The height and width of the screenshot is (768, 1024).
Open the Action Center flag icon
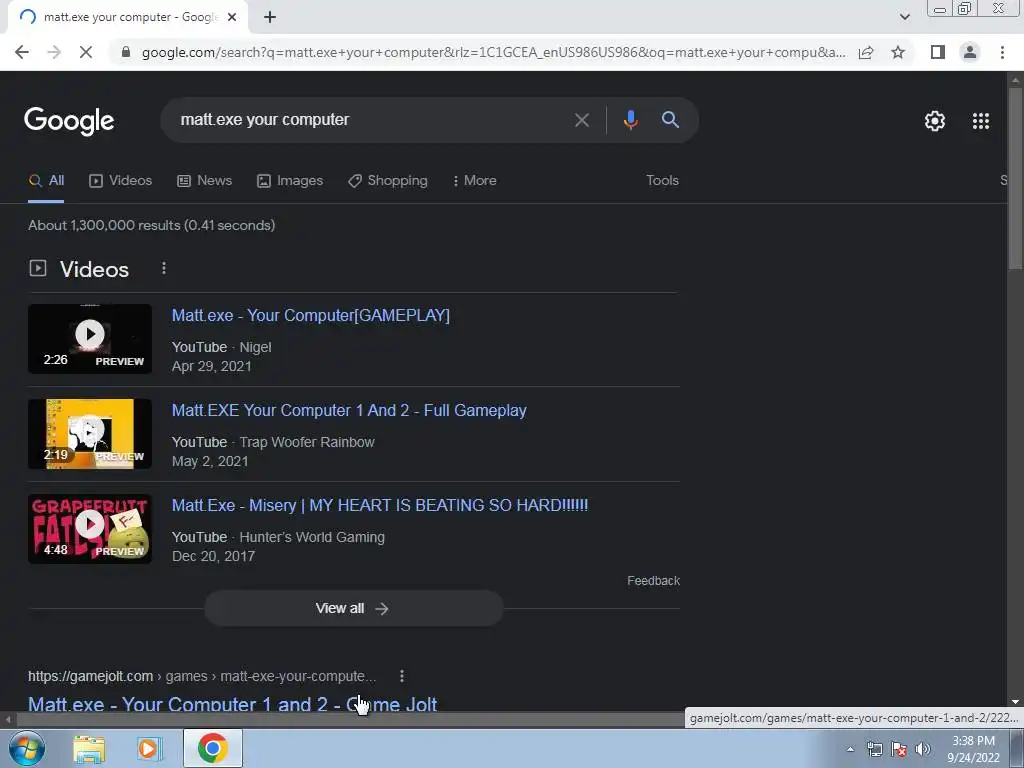pos(899,749)
